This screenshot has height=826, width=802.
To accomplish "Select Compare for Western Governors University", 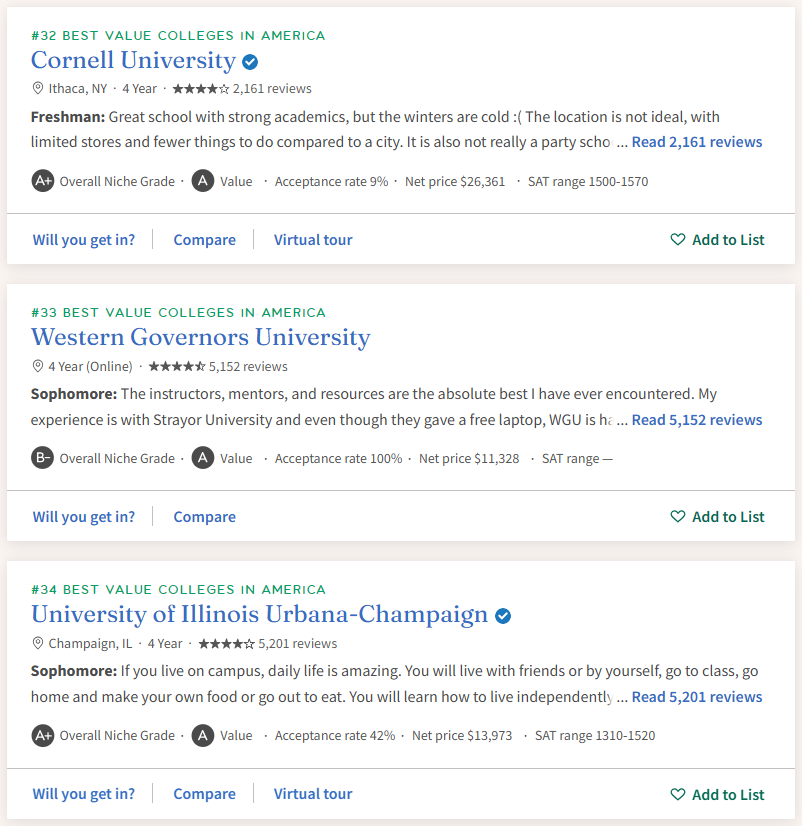I will click(x=204, y=517).
